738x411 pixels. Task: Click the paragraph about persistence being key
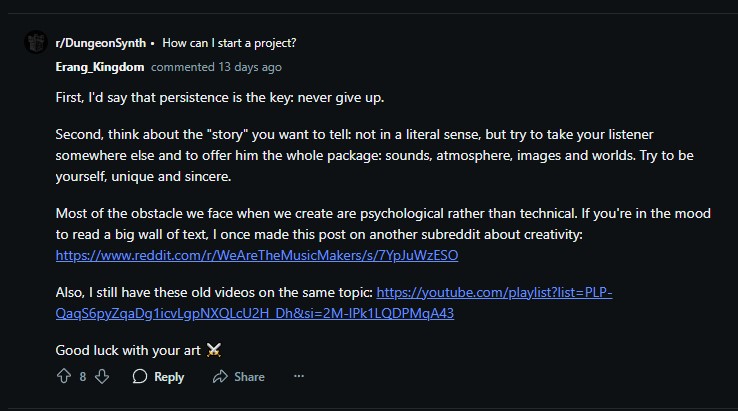(219, 98)
